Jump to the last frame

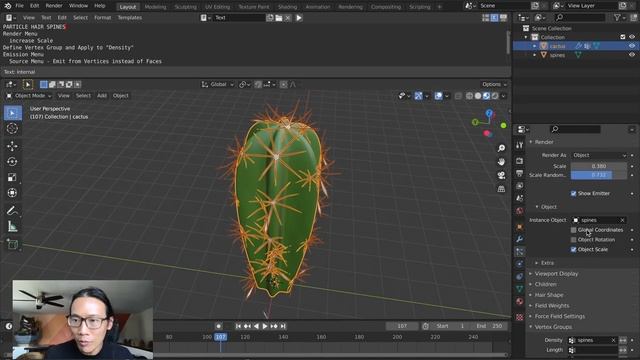pos(283,326)
